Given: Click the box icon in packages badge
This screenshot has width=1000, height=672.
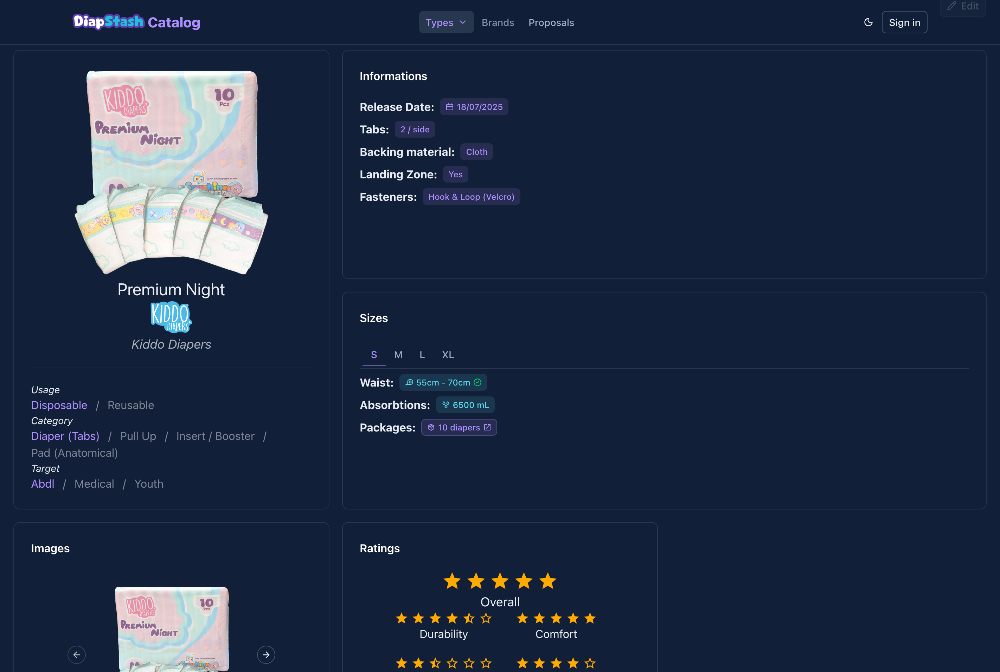Looking at the screenshot, I should 430,427.
